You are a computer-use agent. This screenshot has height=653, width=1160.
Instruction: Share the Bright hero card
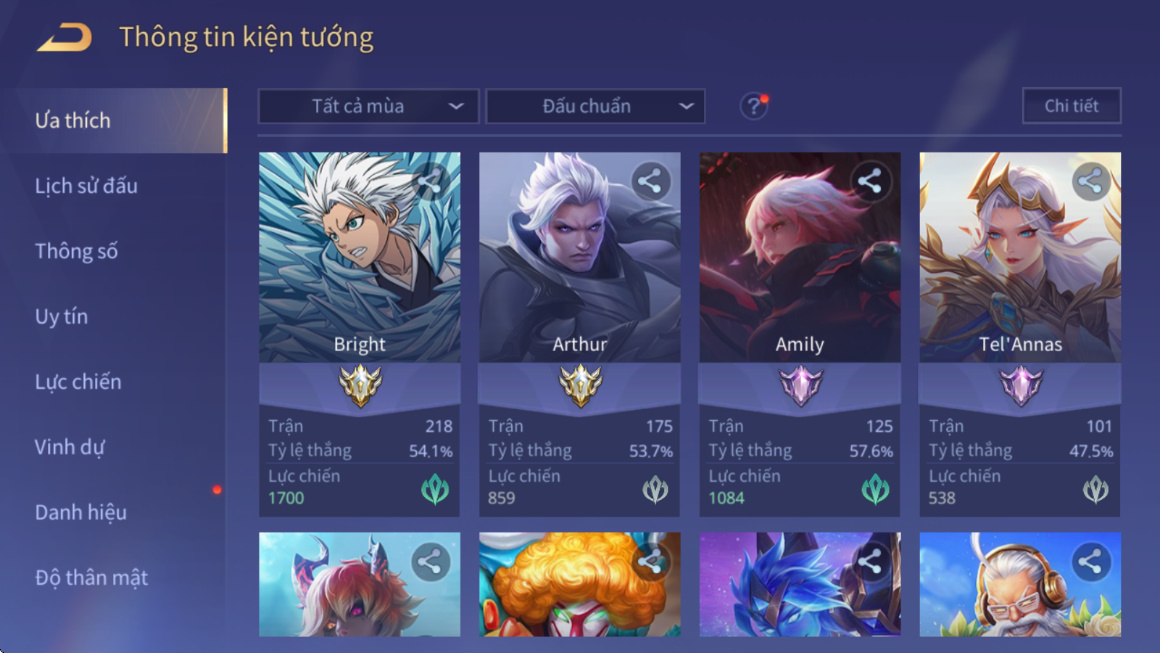(430, 181)
